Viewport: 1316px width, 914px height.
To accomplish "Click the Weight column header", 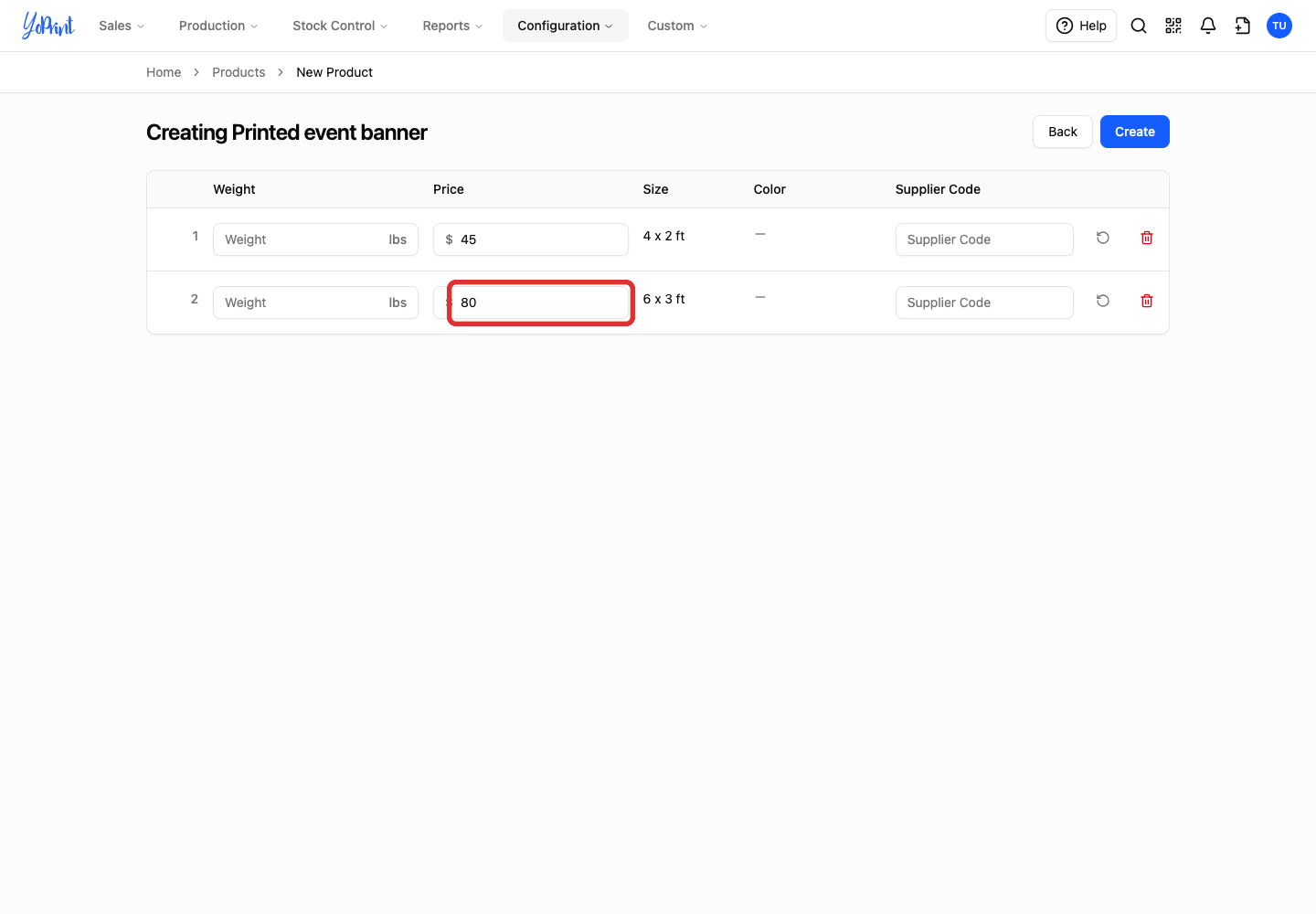I will pos(234,189).
